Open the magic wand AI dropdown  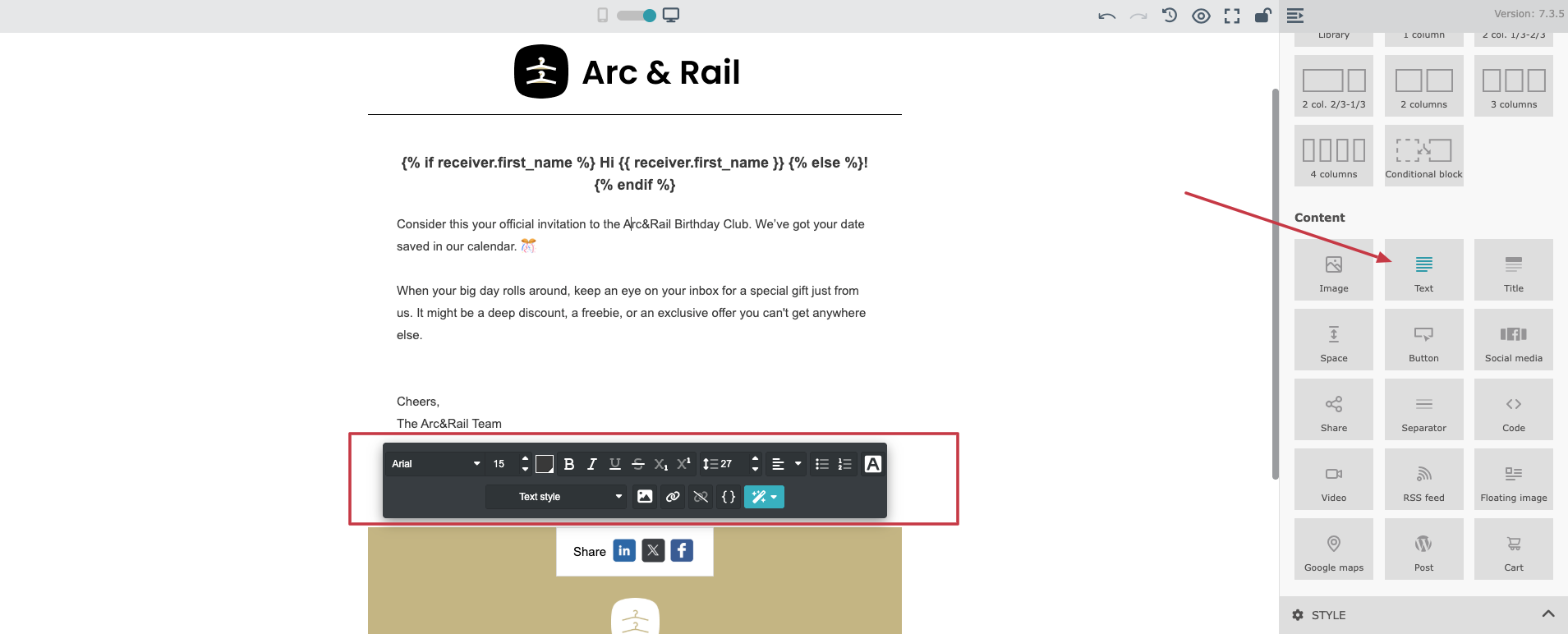(764, 497)
